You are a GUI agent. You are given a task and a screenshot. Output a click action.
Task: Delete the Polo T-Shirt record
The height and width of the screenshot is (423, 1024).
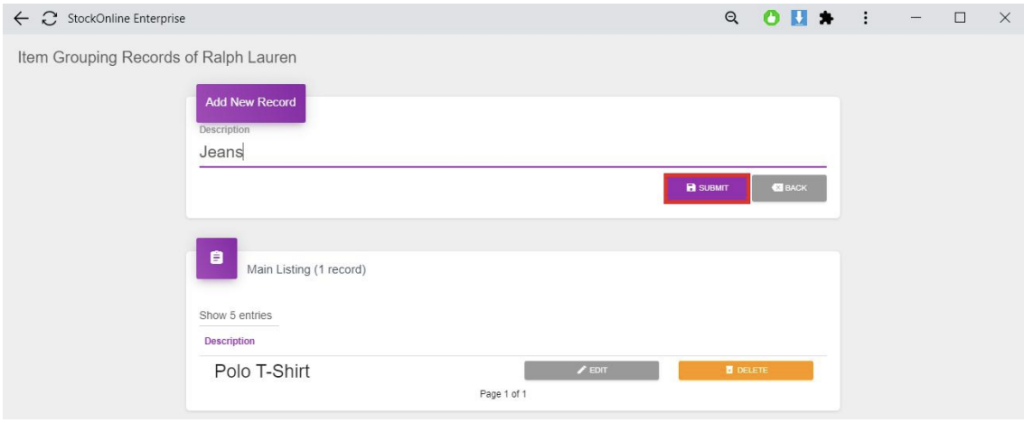tap(746, 371)
